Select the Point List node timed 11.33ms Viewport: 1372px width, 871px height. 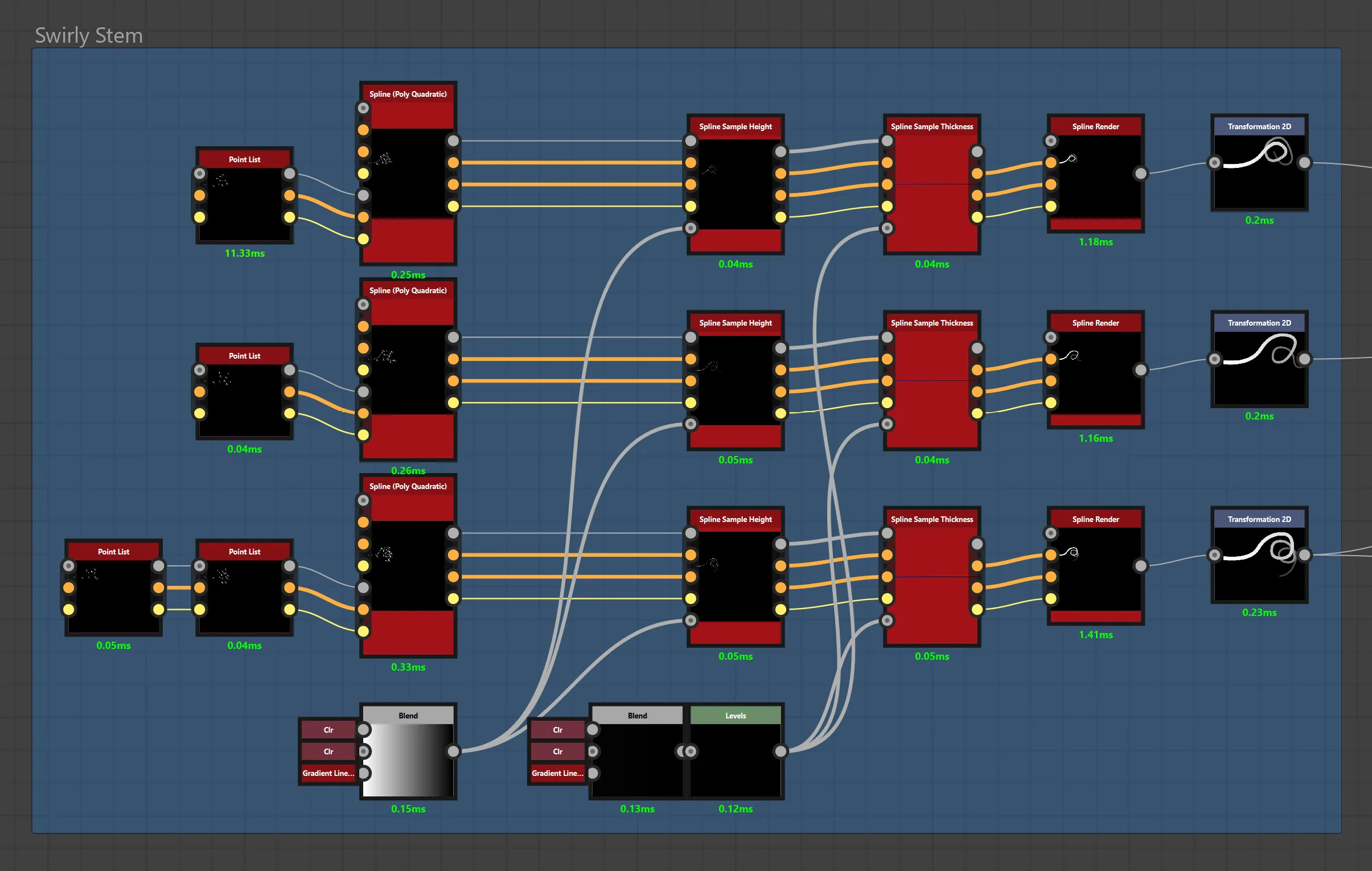(244, 195)
